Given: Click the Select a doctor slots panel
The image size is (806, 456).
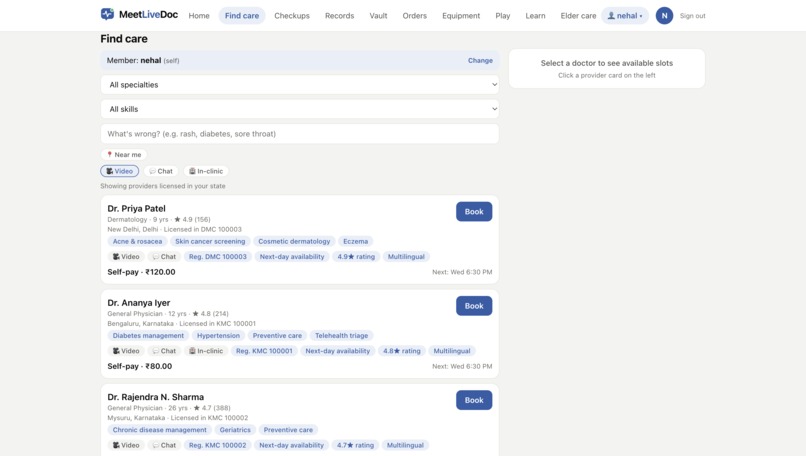Looking at the screenshot, I should pos(607,69).
